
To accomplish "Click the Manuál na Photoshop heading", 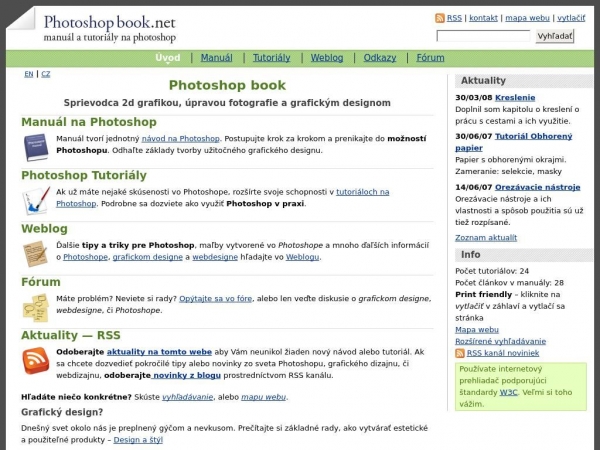I will (89, 122).
